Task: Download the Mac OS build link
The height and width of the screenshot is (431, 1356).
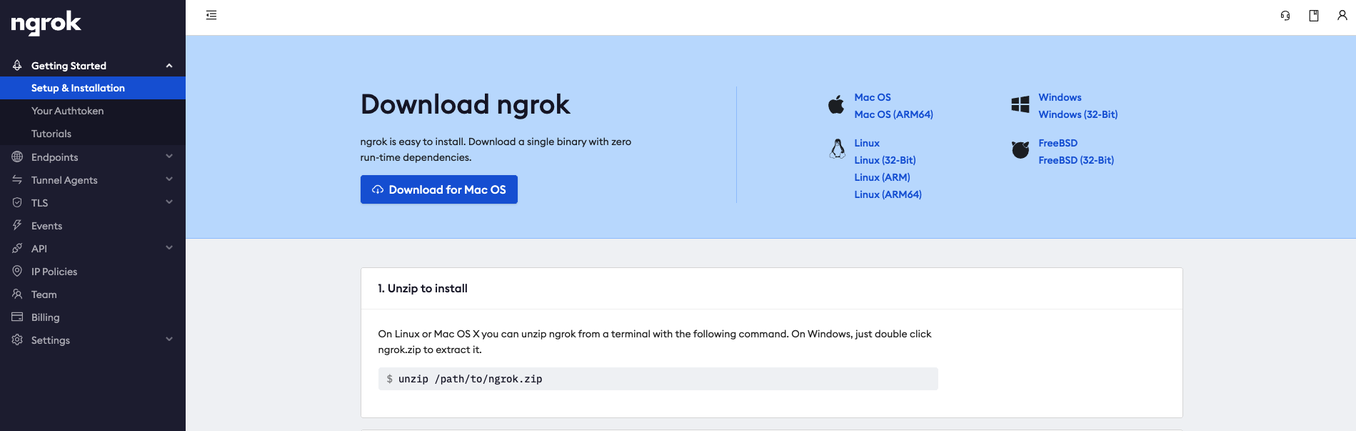Action: point(872,98)
